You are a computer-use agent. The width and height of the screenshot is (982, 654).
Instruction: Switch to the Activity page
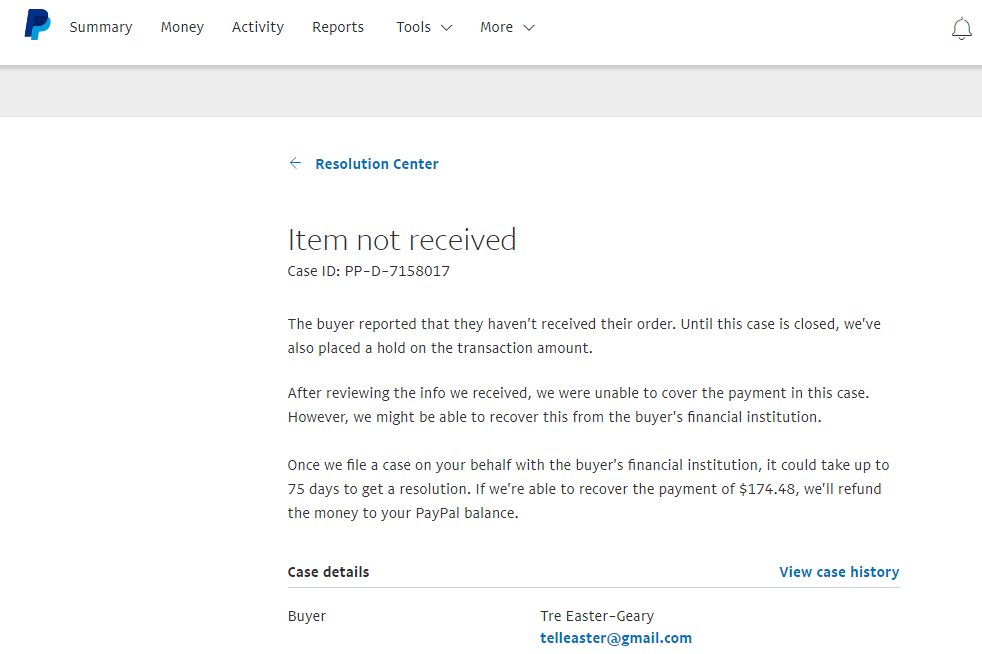[x=258, y=27]
